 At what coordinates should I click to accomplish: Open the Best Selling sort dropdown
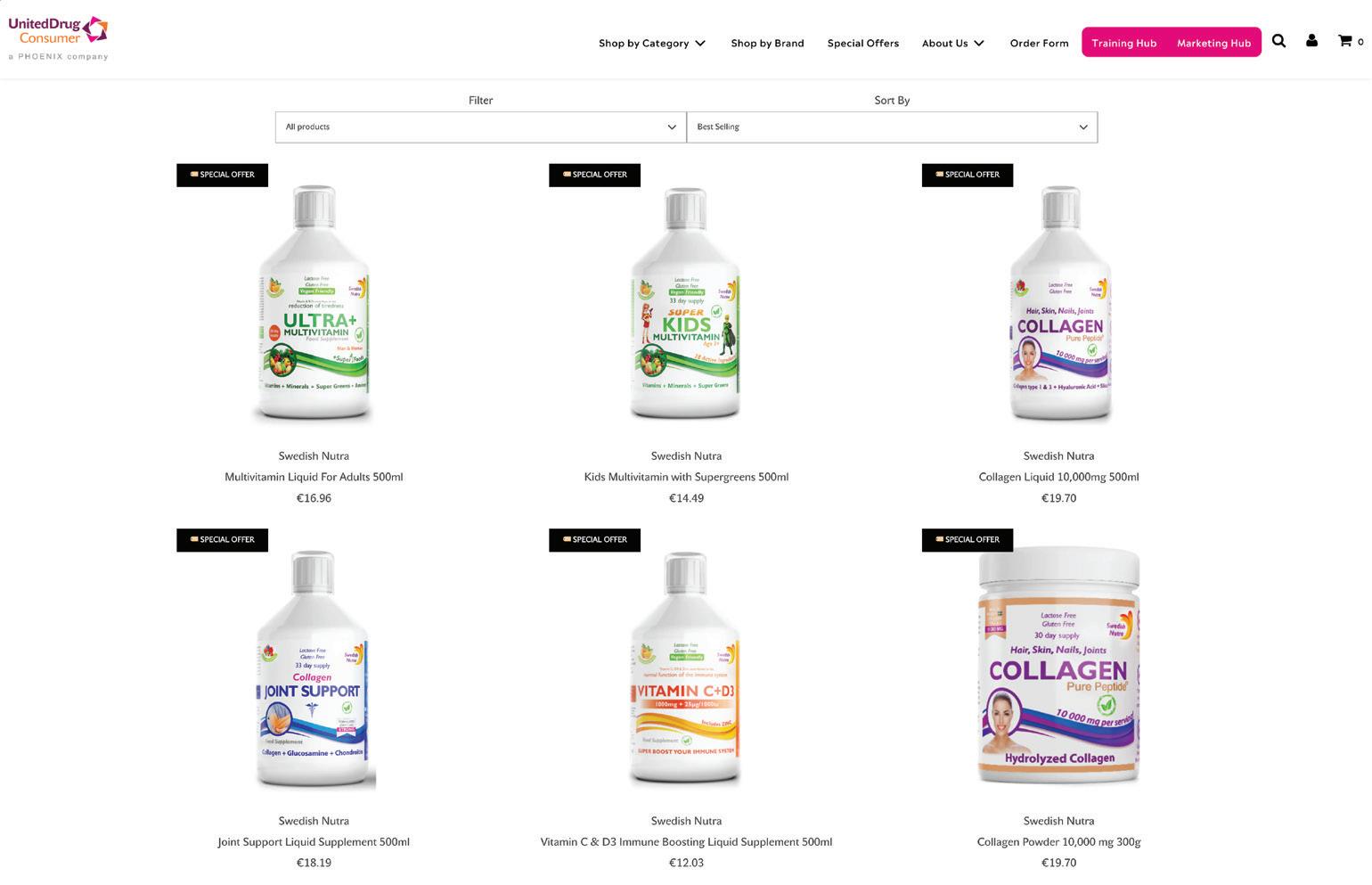point(892,127)
